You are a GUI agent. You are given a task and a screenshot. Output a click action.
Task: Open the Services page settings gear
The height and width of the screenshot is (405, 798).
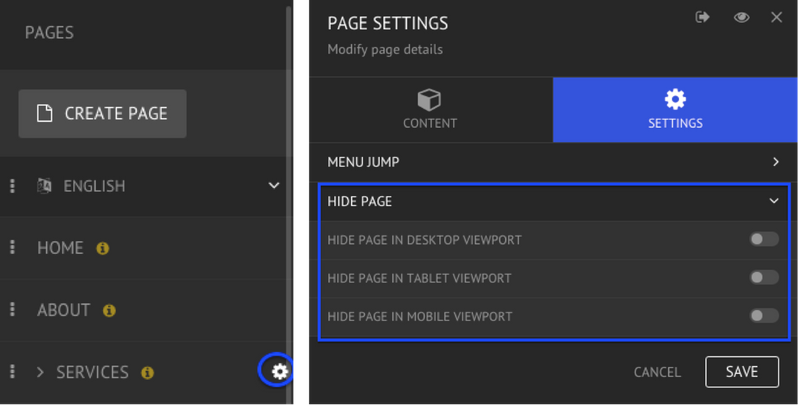279,371
